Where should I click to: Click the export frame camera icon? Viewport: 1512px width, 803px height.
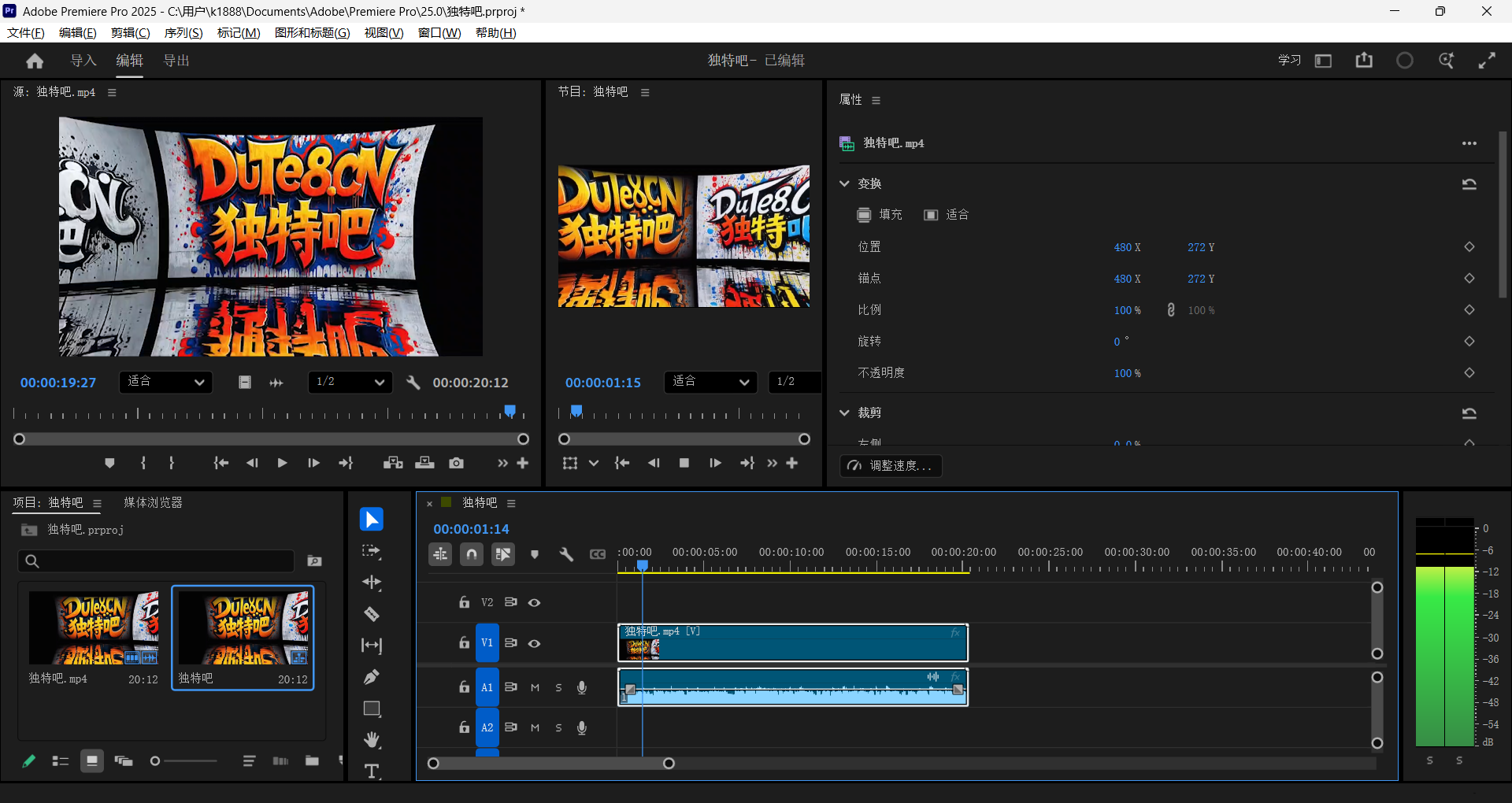pyautogui.click(x=456, y=463)
